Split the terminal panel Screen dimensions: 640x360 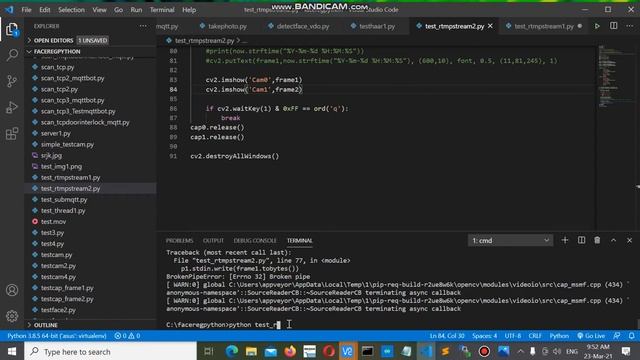[x=581, y=240]
